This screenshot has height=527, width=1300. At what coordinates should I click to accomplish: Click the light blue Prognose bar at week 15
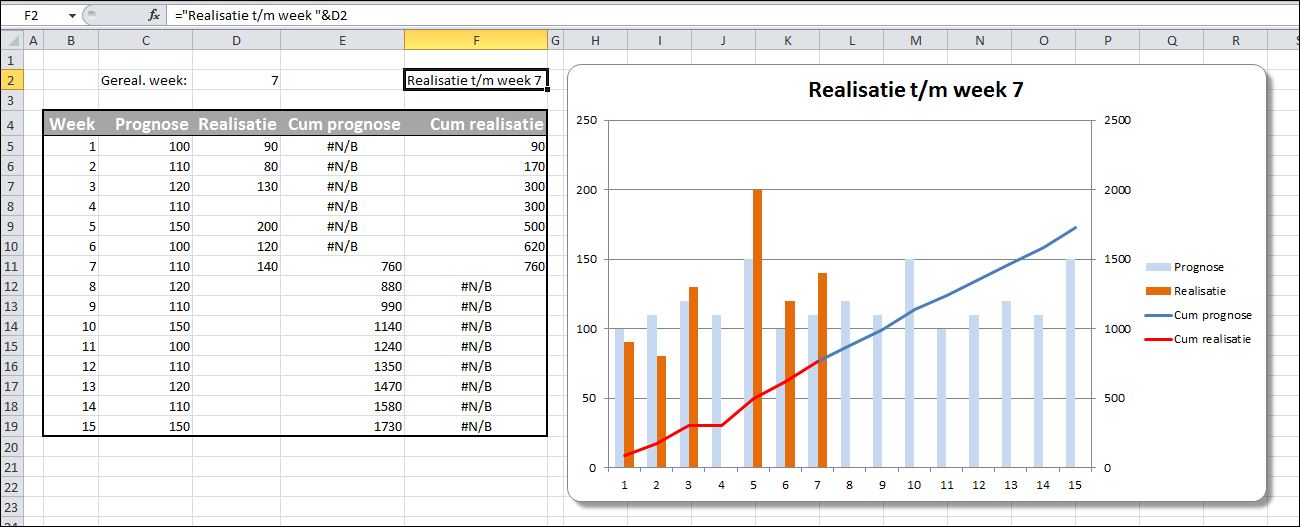click(x=1069, y=363)
